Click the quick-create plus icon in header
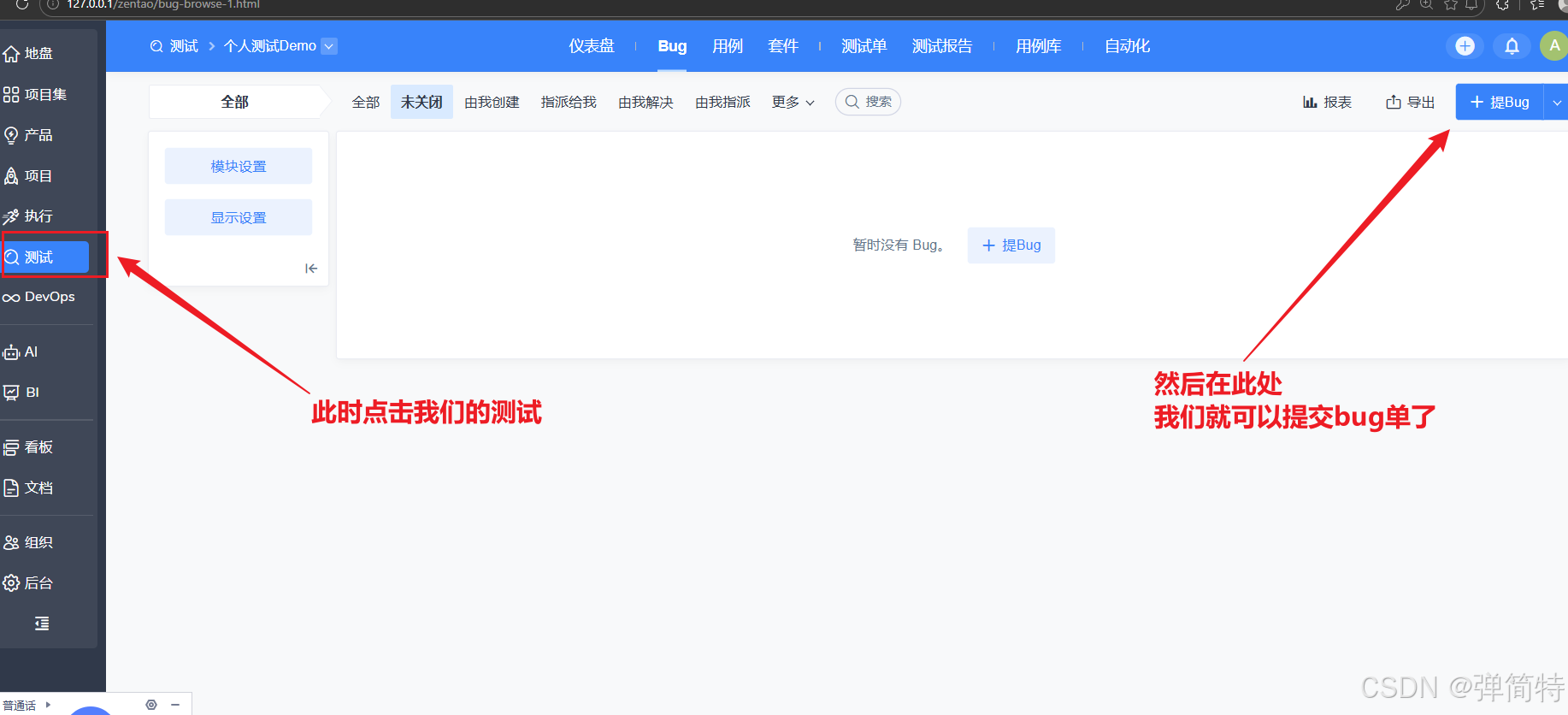Image resolution: width=1568 pixels, height=715 pixels. (x=1465, y=46)
